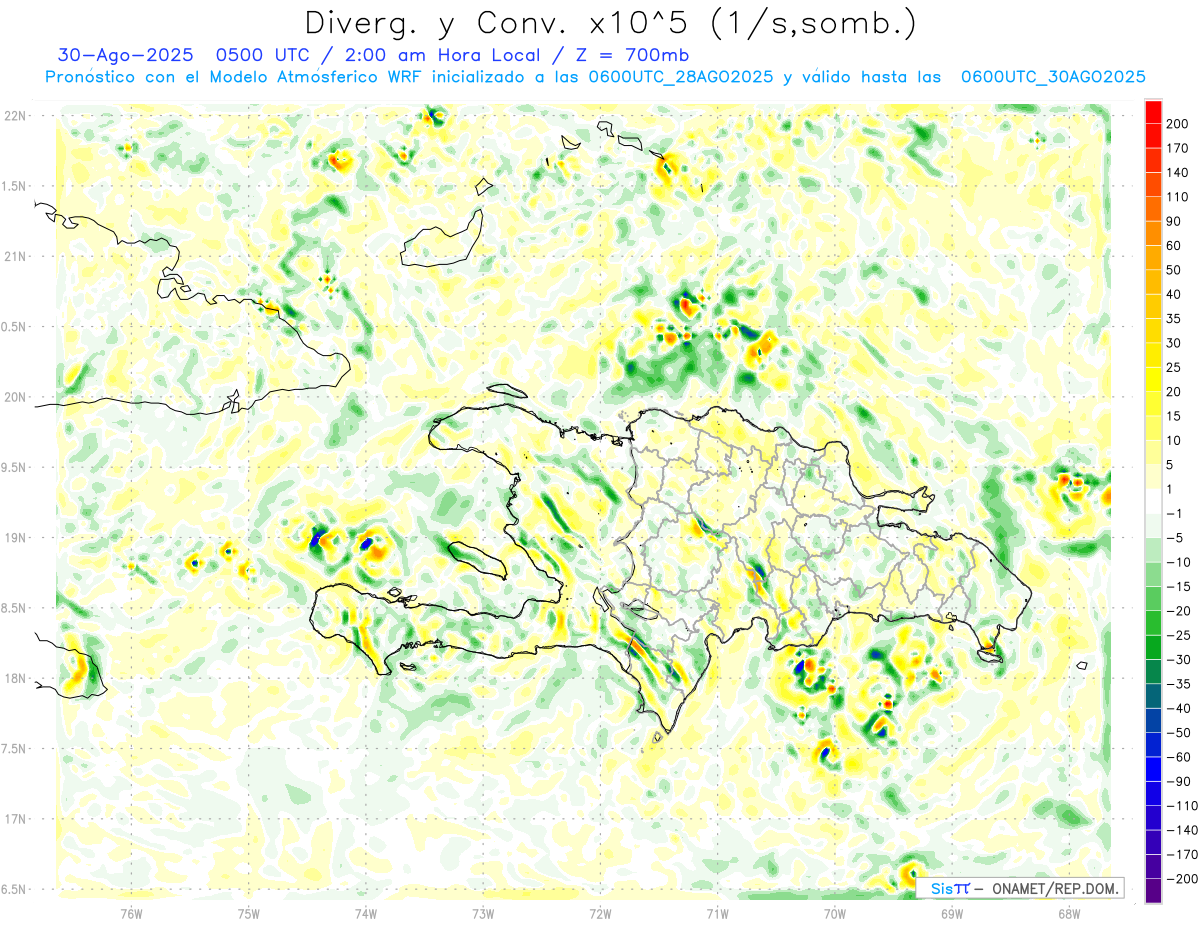This screenshot has width=1200, height=927.
Task: Click the '0.5N' latitude label
Action: pyautogui.click(x=15, y=327)
